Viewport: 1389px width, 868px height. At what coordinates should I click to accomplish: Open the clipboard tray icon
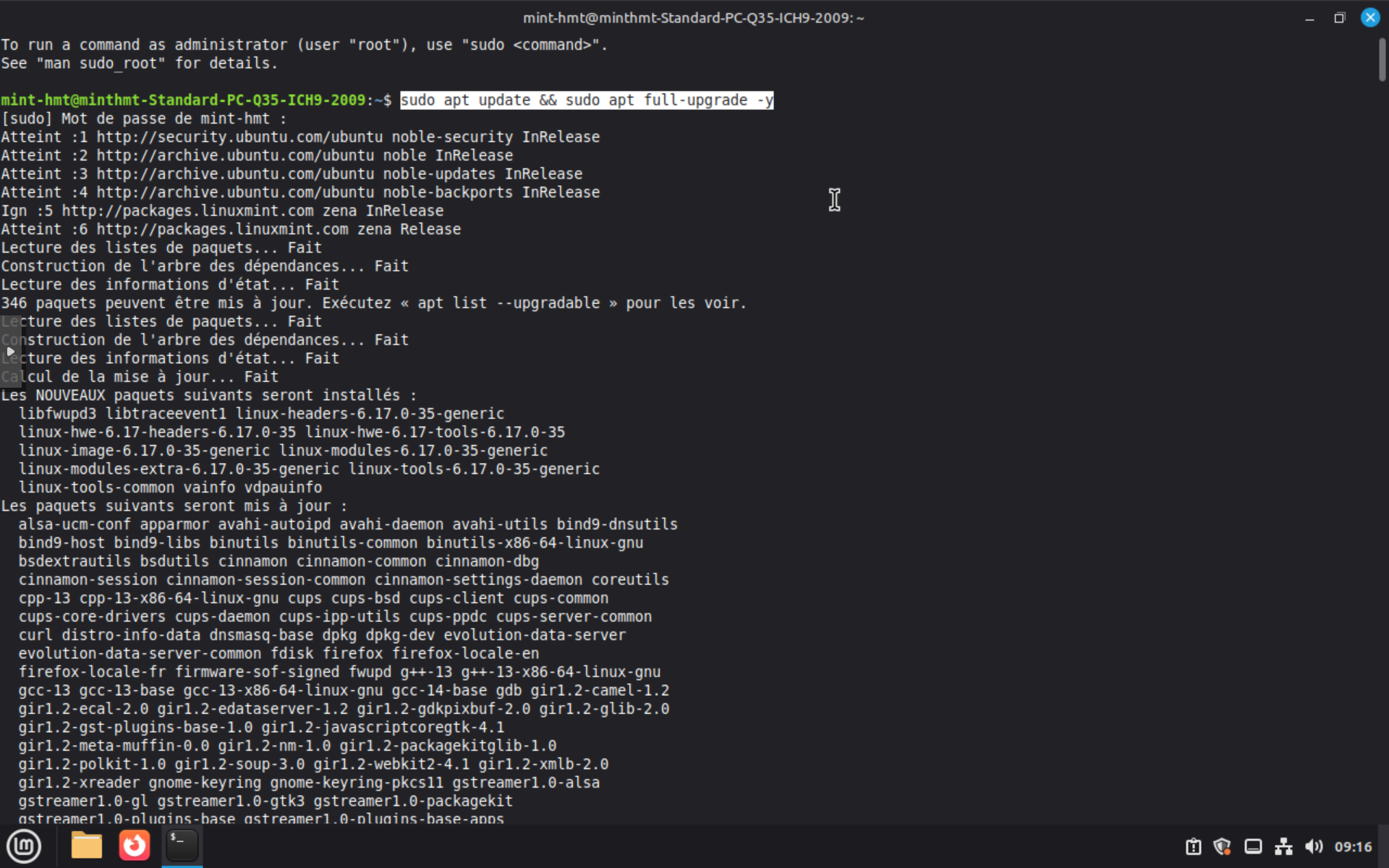(1193, 846)
